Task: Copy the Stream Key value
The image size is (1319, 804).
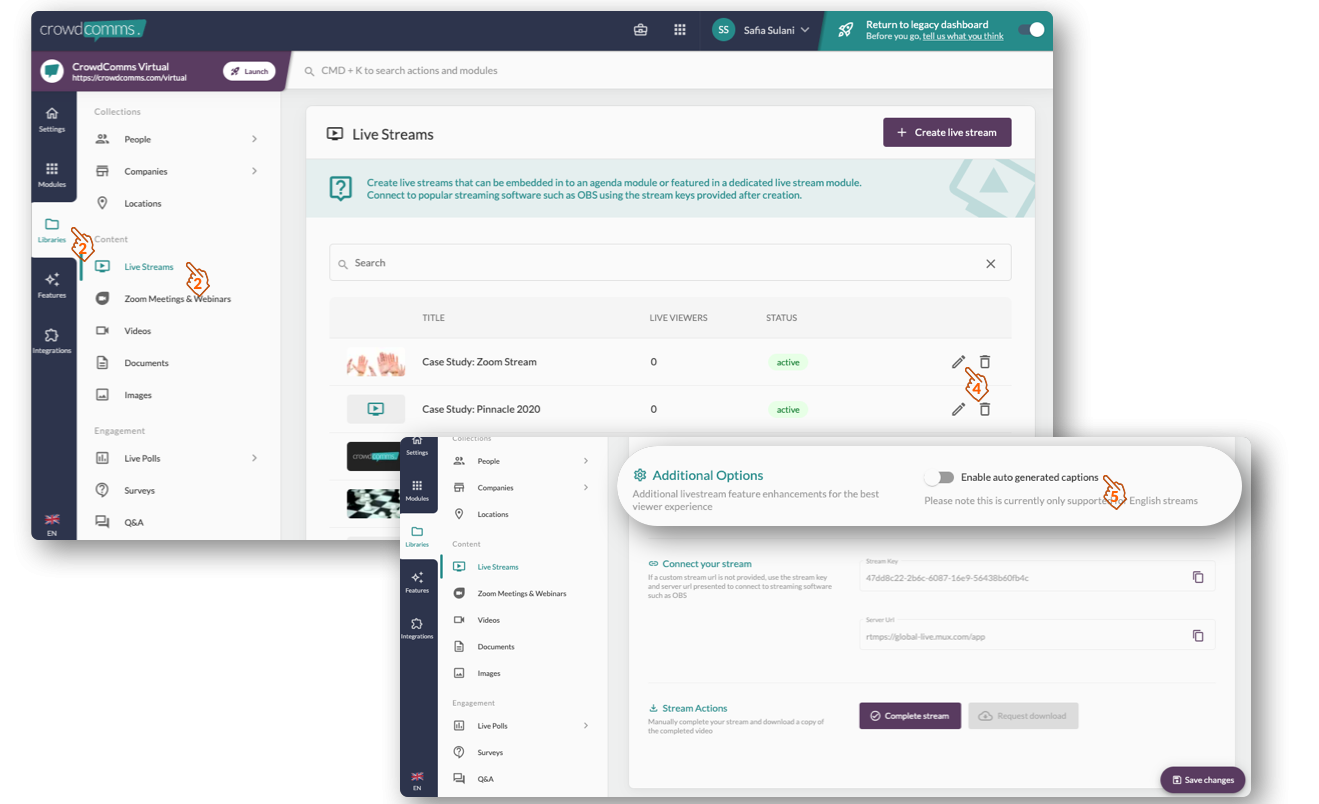Action: point(1198,577)
